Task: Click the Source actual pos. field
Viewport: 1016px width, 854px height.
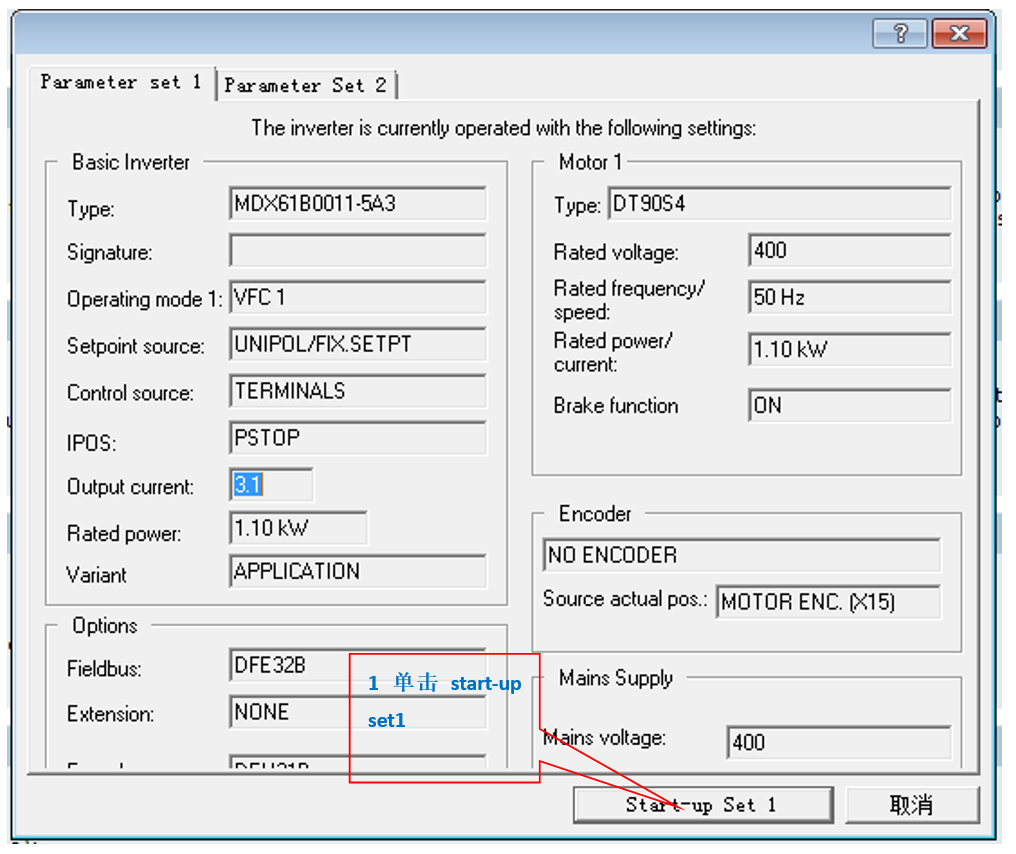Action: pos(828,602)
